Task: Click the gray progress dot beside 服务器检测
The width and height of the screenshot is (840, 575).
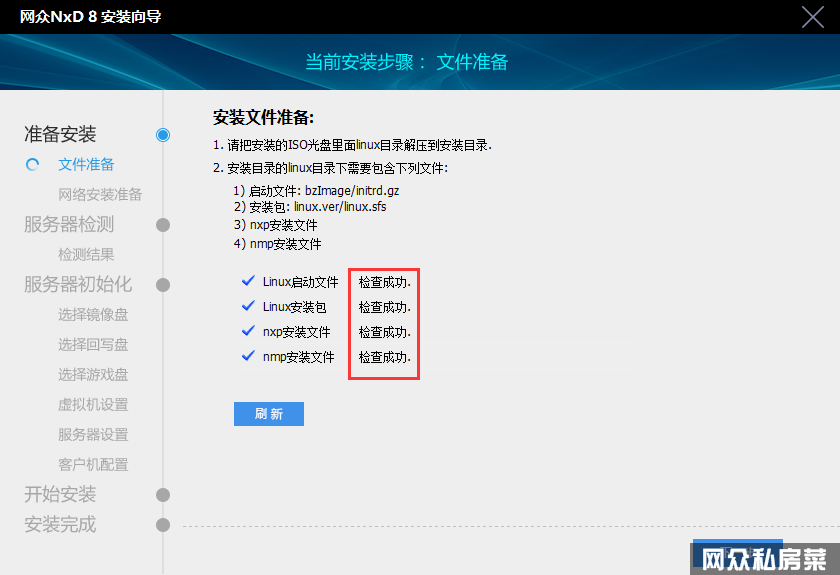Action: (x=163, y=225)
